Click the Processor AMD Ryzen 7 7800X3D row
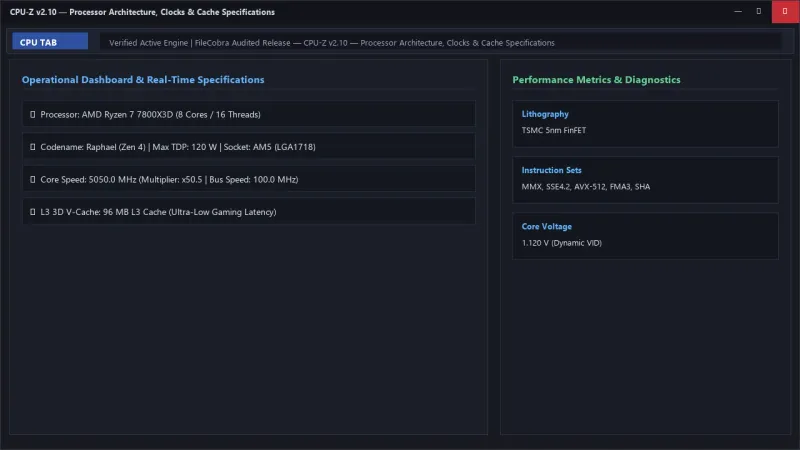The height and width of the screenshot is (450, 800). click(x=249, y=114)
